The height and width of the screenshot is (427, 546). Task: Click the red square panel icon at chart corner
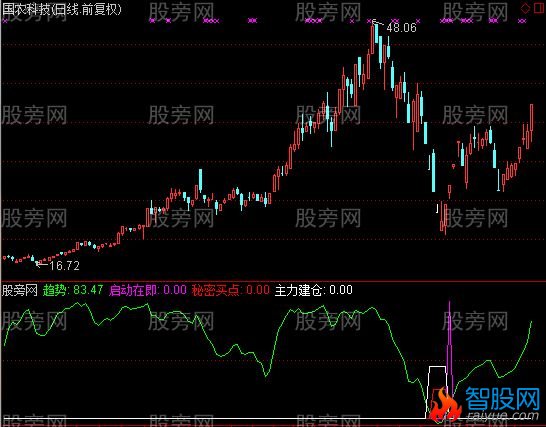coord(538,8)
